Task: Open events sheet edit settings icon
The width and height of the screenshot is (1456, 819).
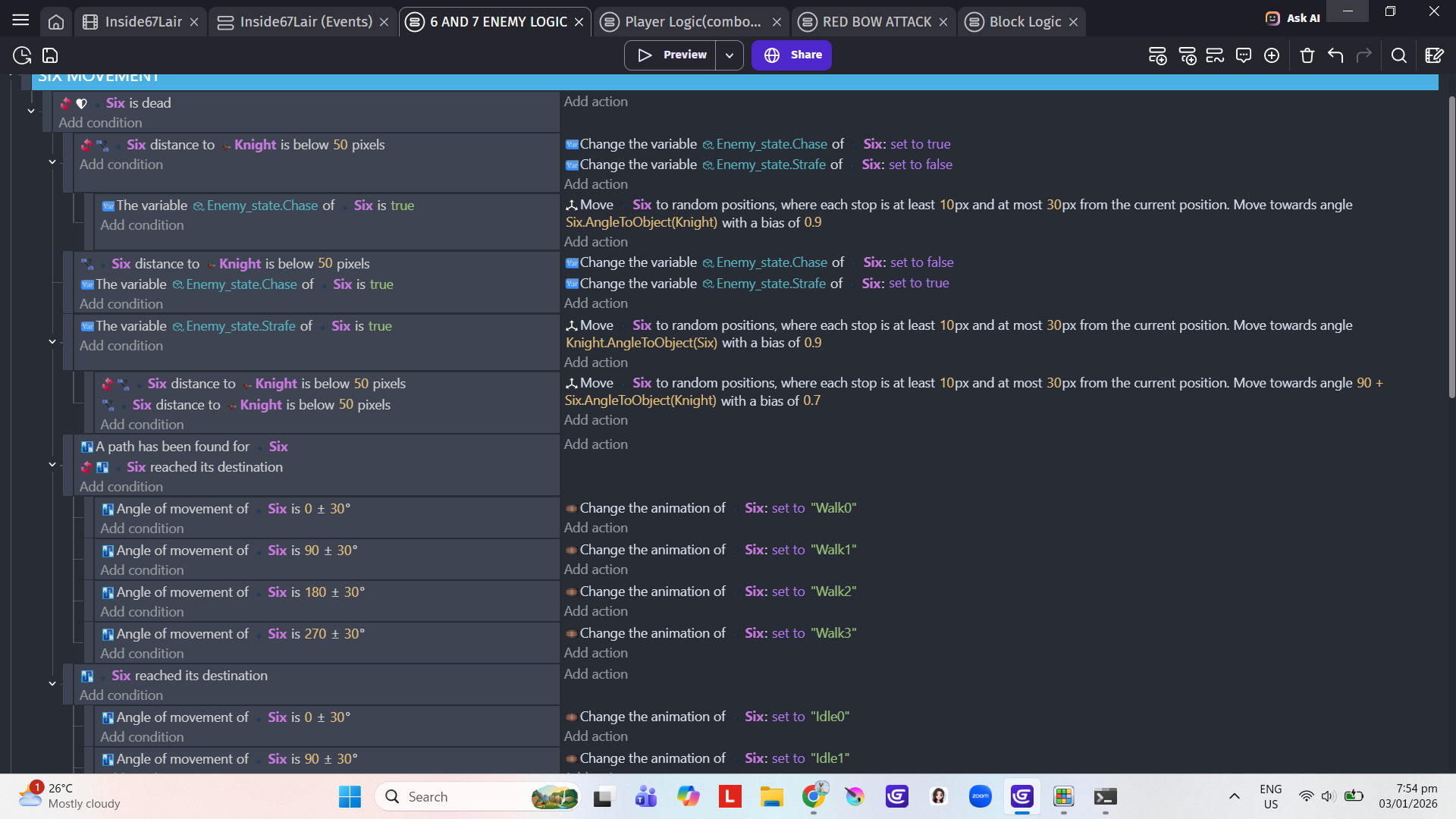Action: [x=1434, y=55]
